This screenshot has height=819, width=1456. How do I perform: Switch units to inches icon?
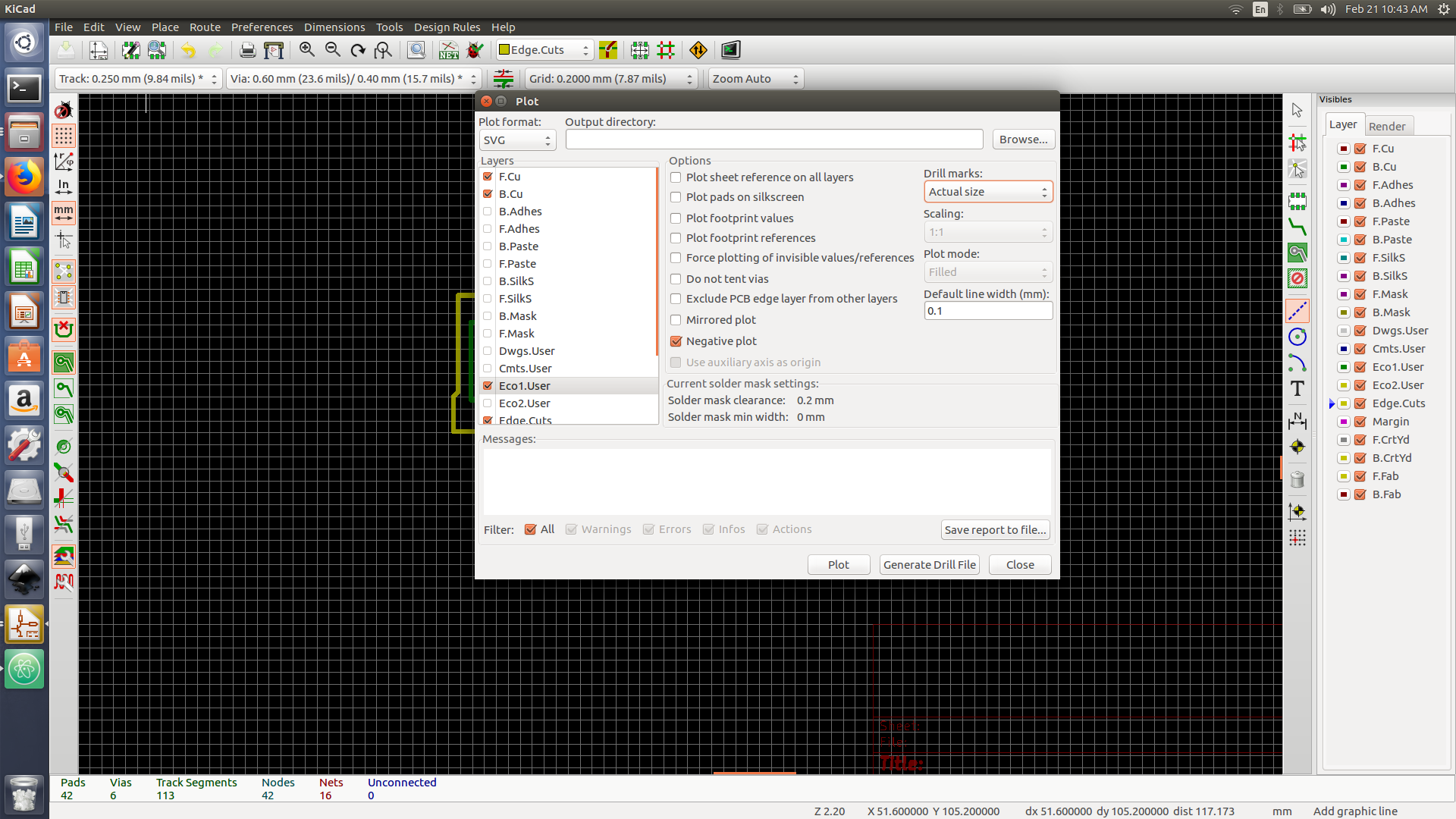coord(64,187)
